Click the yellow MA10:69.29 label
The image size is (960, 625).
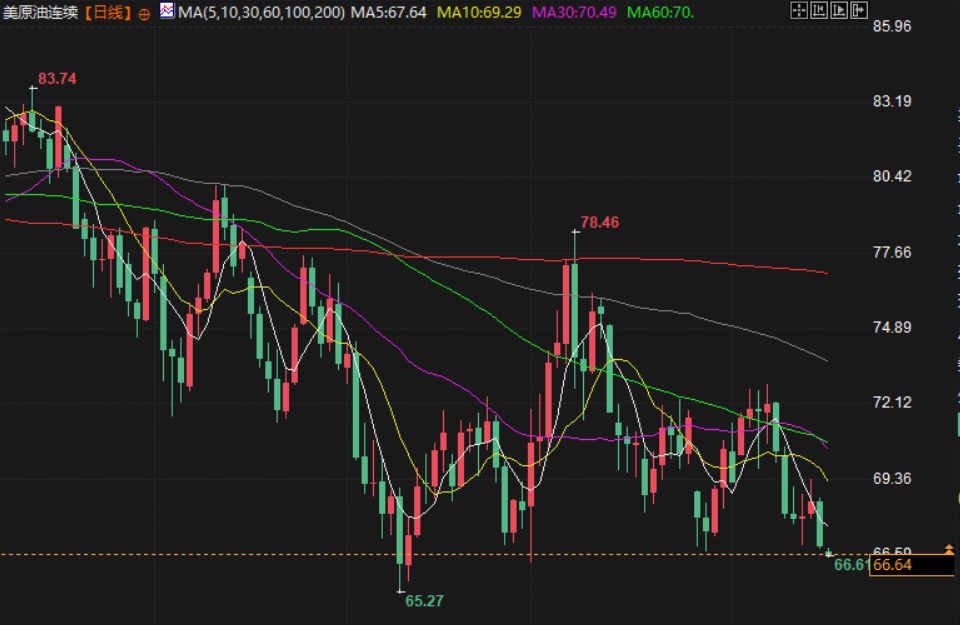479,12
